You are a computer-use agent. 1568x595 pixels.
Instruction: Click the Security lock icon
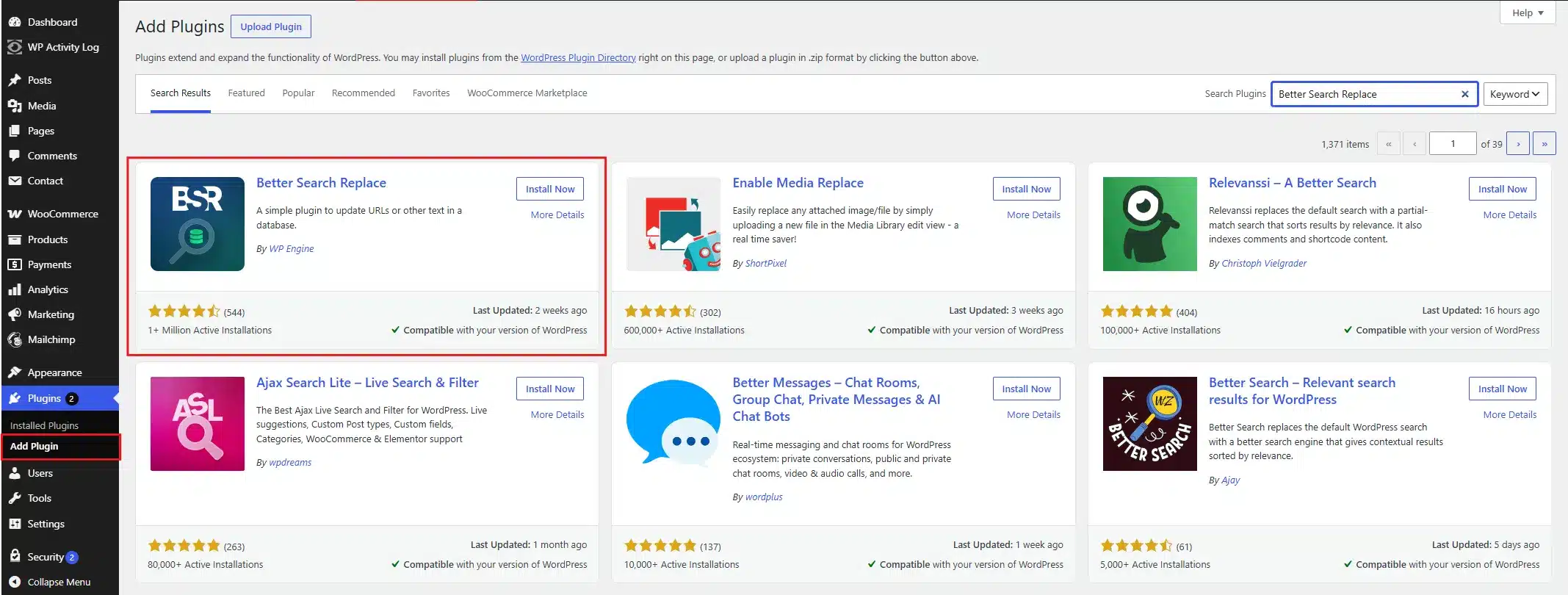[x=15, y=557]
